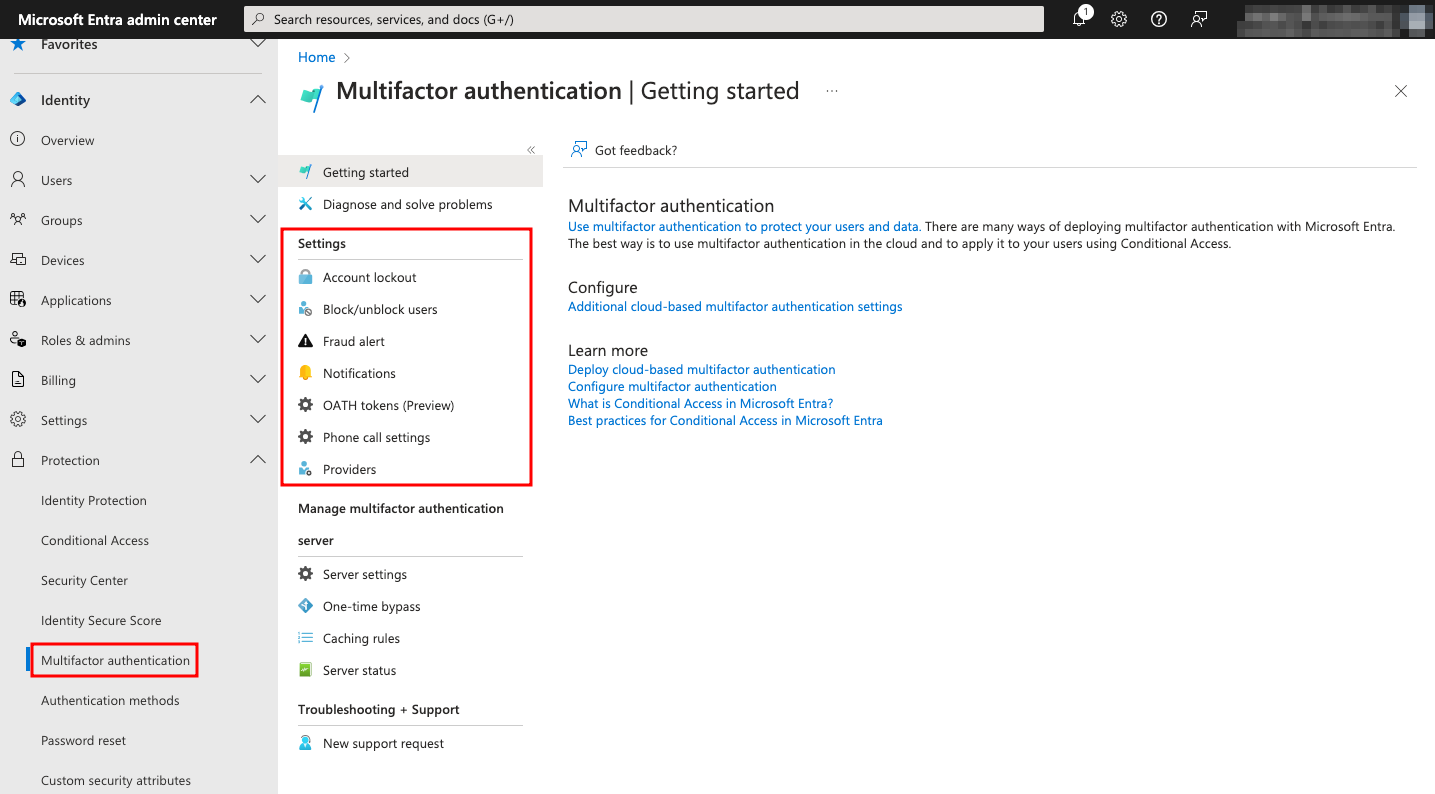The image size is (1435, 794).
Task: Click the Billing document icon
Action: pyautogui.click(x=17, y=380)
